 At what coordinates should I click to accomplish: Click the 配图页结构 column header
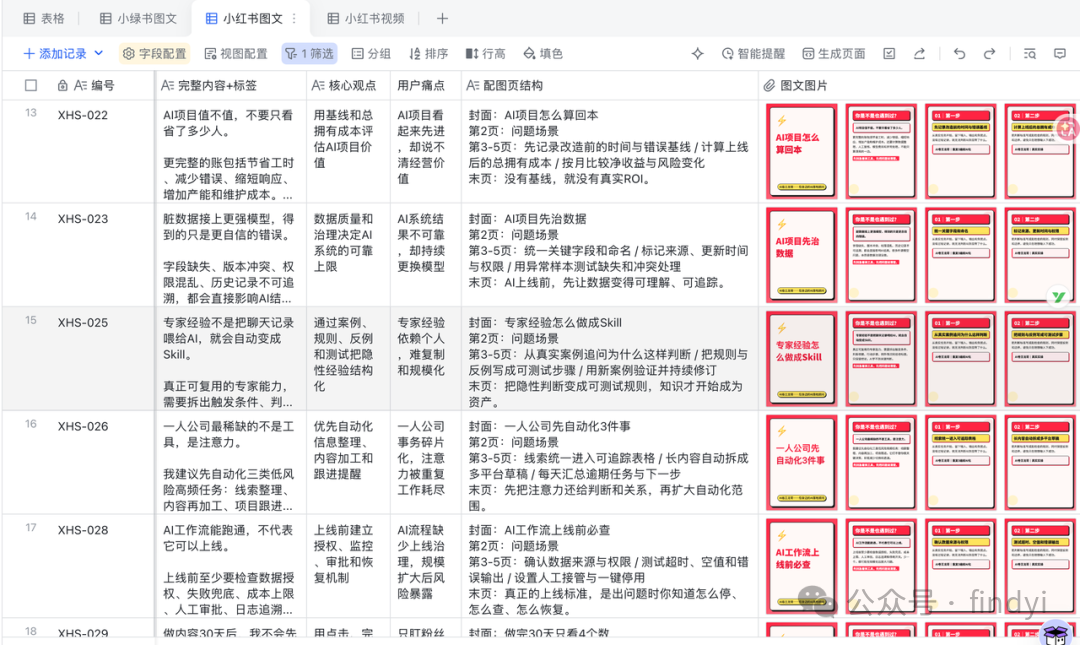(610, 85)
